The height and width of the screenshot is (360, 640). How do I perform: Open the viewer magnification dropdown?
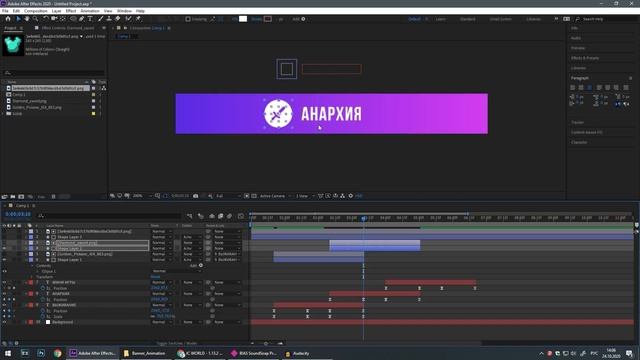point(142,196)
